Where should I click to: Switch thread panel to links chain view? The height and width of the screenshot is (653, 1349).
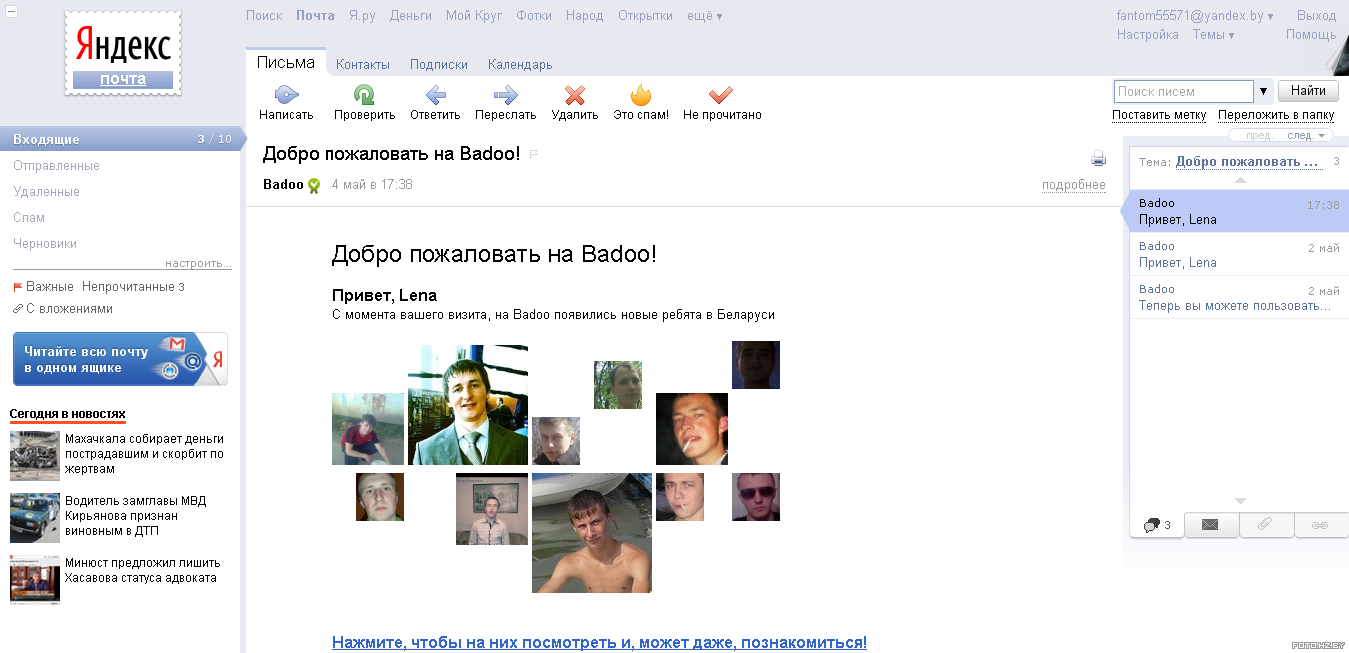[x=1320, y=525]
